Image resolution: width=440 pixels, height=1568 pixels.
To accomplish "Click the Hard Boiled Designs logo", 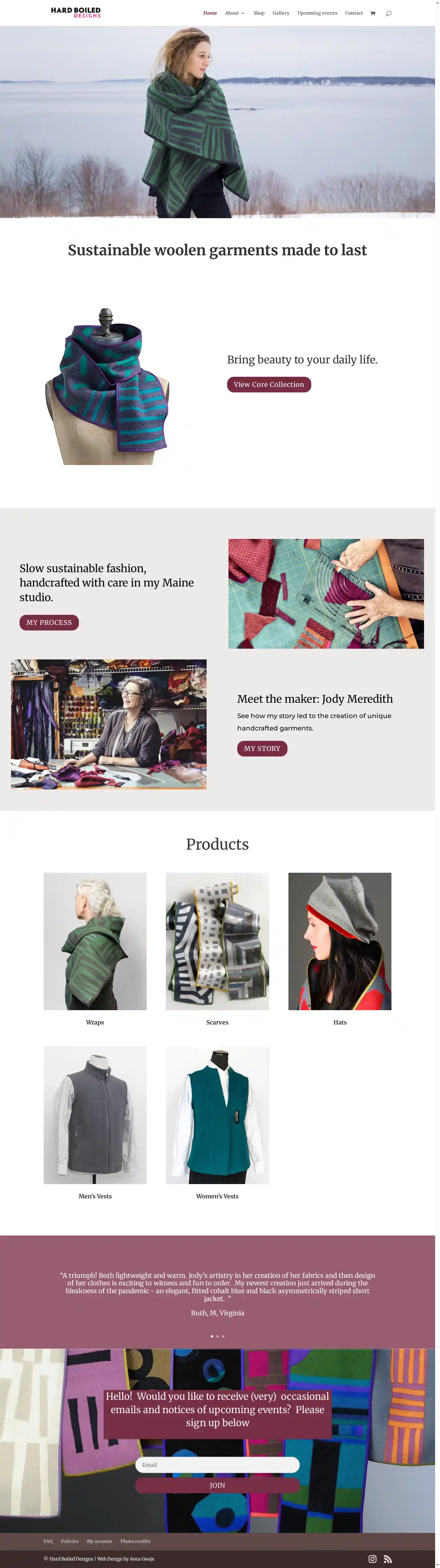I will click(76, 12).
